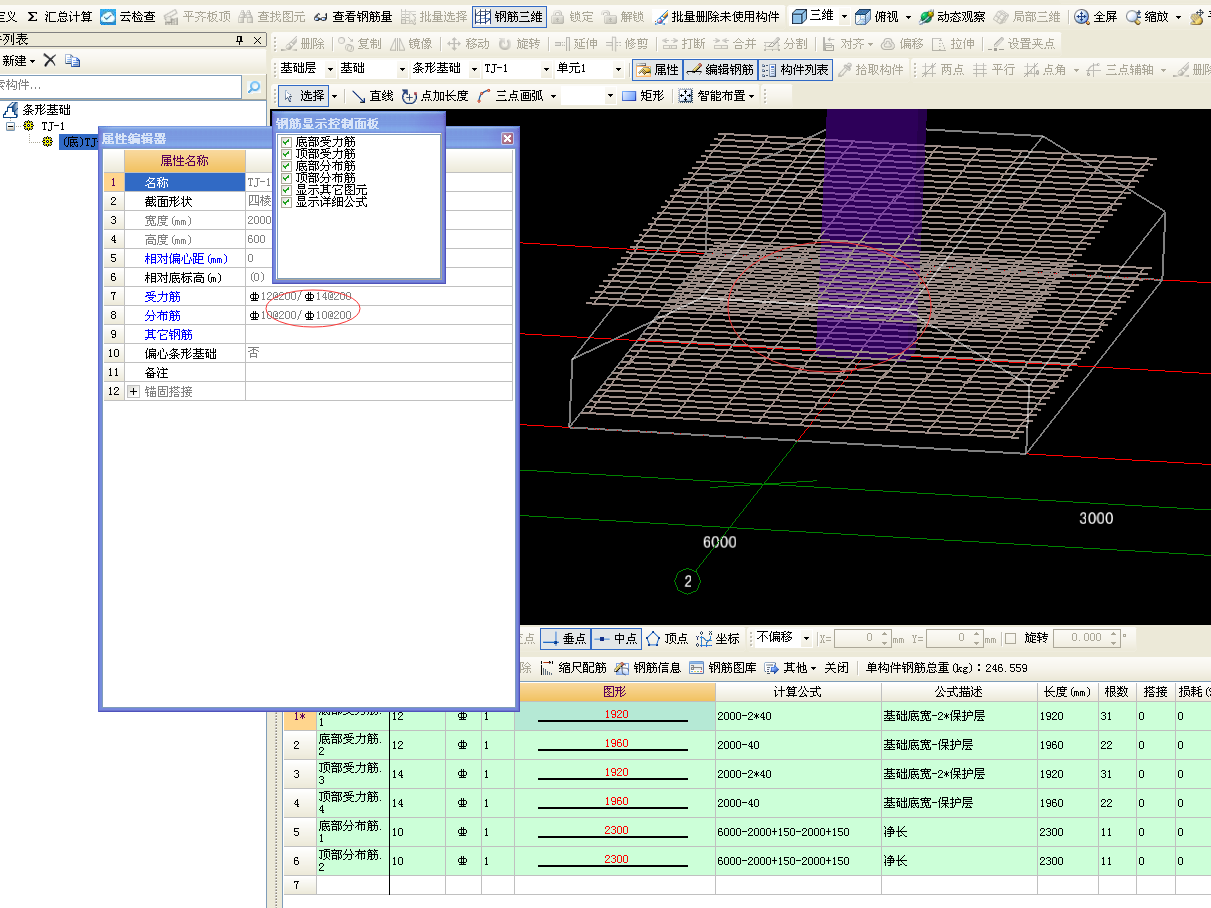
Task: Click 批量删除未使用构件 tool
Action: pyautogui.click(x=717, y=17)
